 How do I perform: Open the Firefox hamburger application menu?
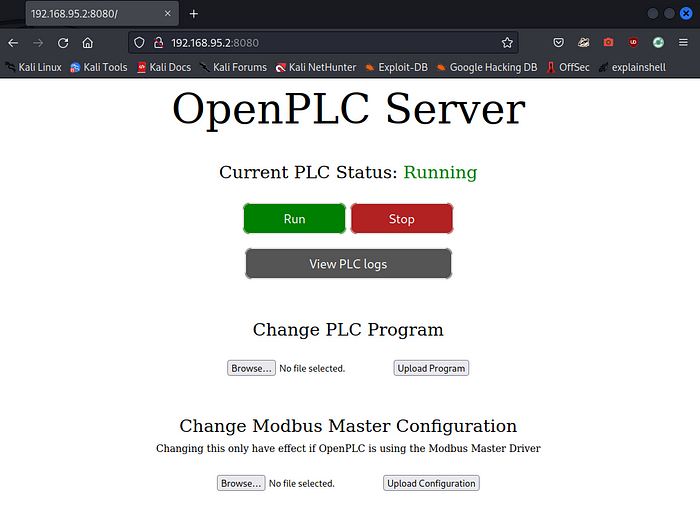[x=683, y=42]
